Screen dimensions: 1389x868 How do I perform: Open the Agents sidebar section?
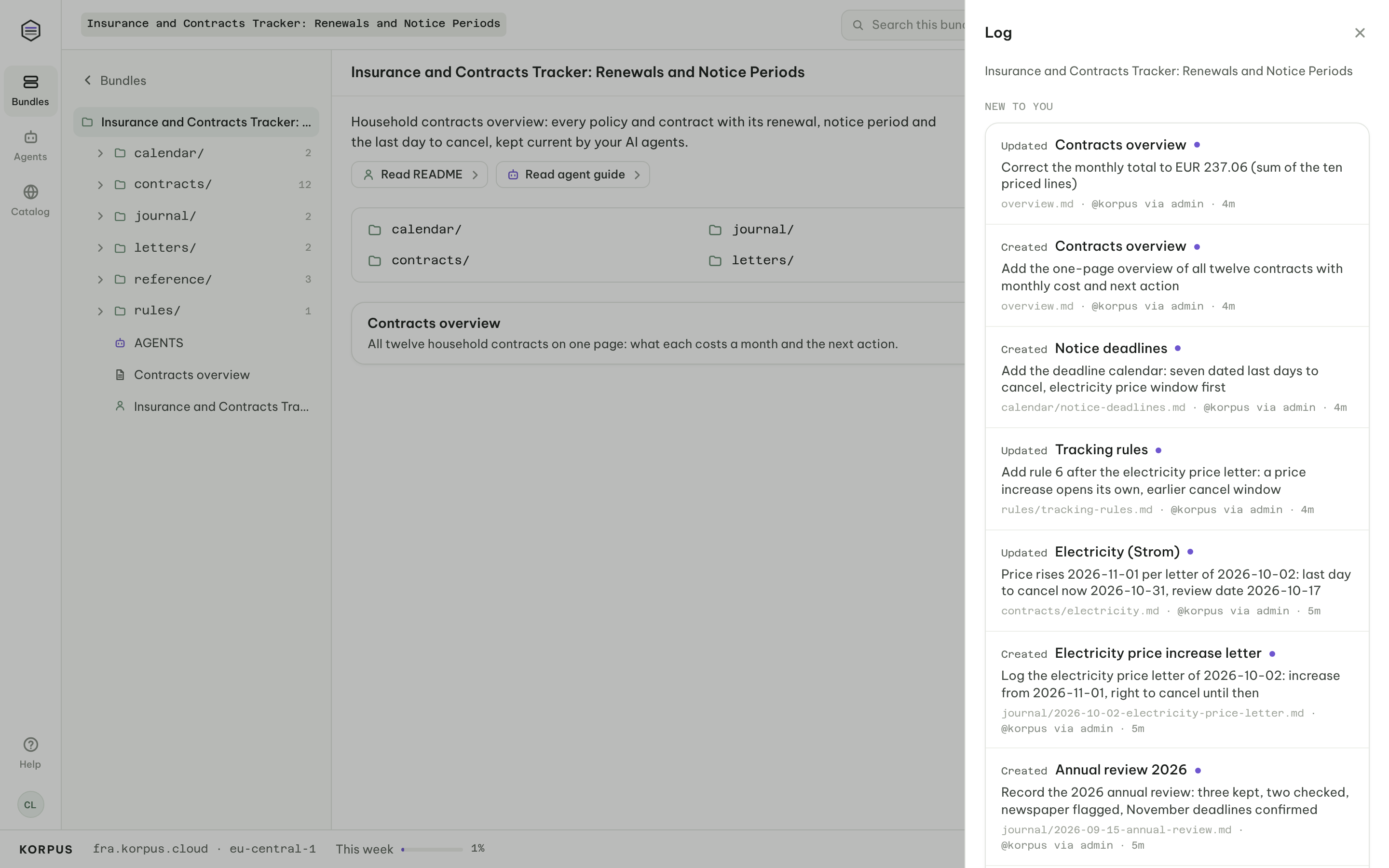coord(30,146)
